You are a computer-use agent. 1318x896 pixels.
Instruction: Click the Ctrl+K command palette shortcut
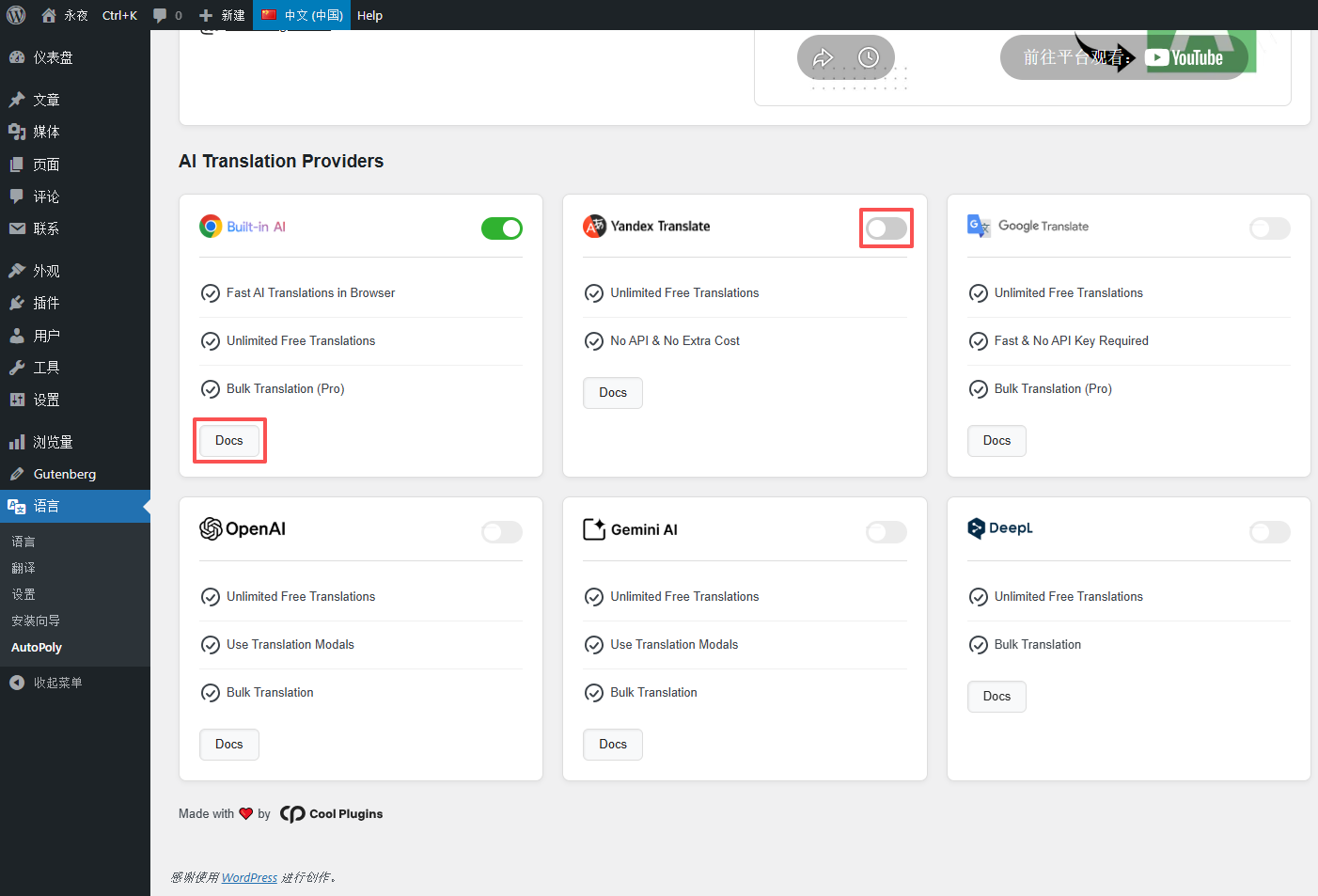(119, 15)
